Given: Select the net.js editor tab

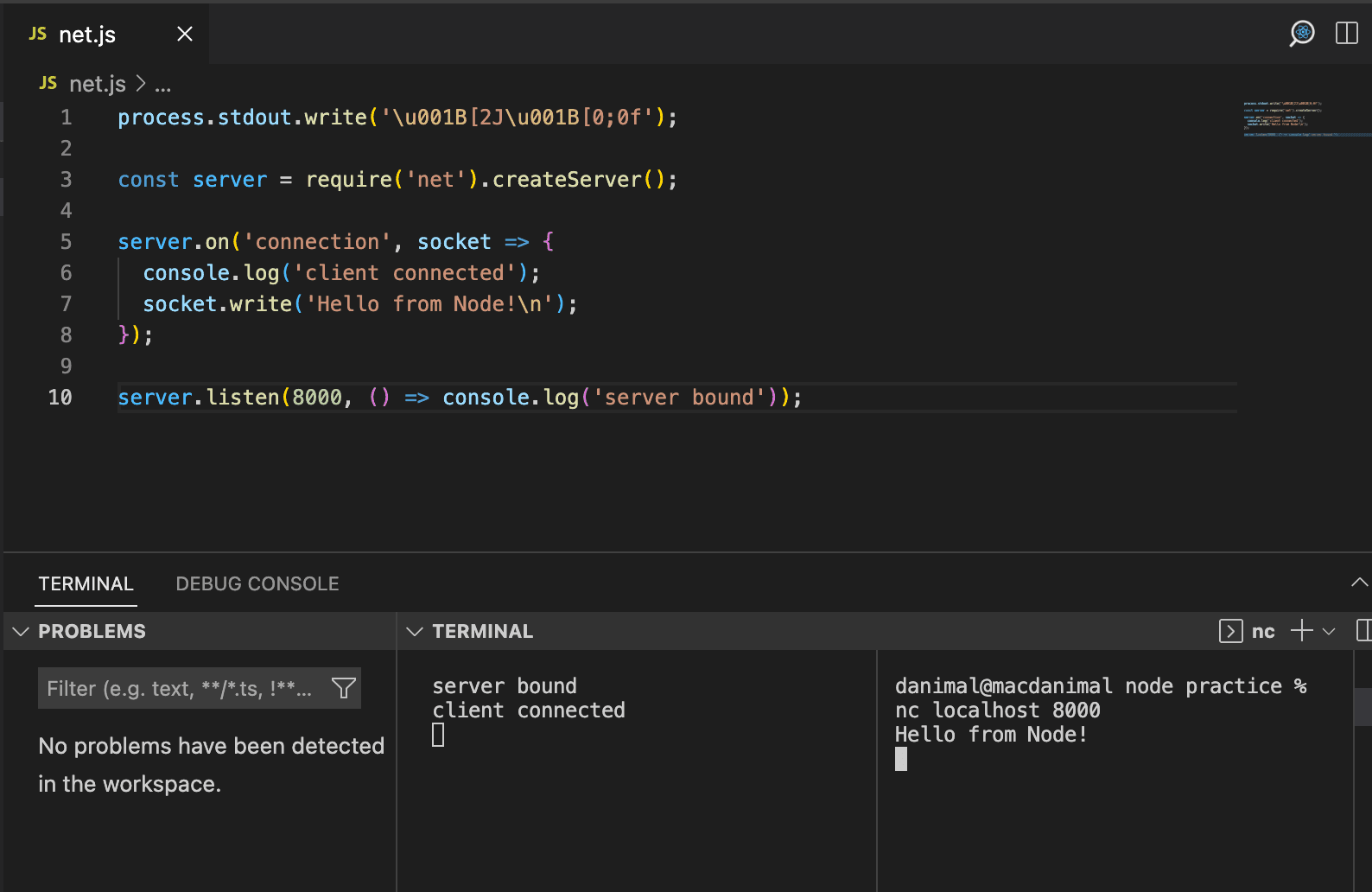Looking at the screenshot, I should [105, 34].
